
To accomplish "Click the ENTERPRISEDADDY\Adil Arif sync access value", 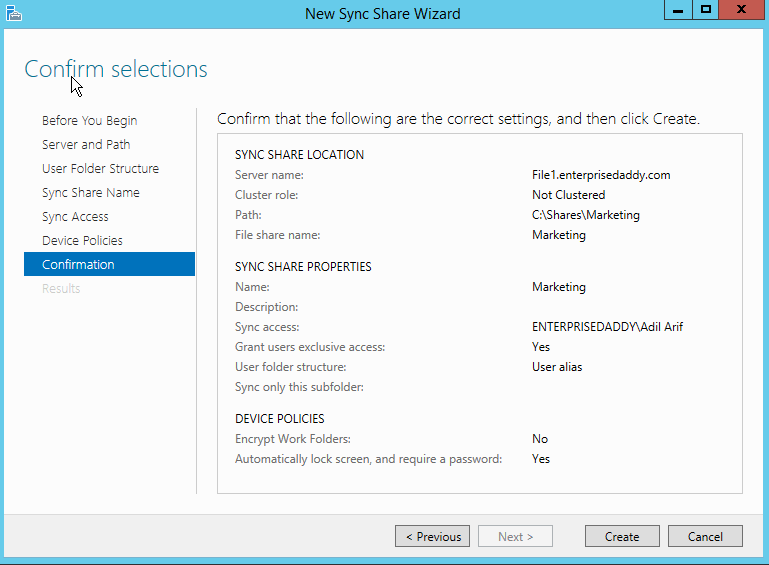I will coord(607,327).
